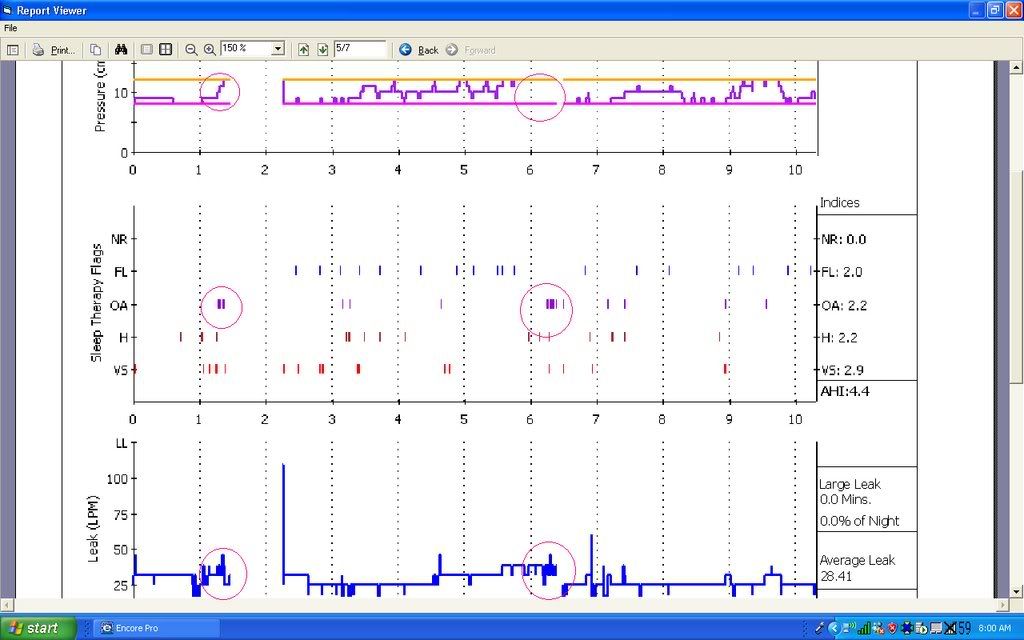Switch to single page view
Screen dimensions: 1024x640
click(x=147, y=50)
